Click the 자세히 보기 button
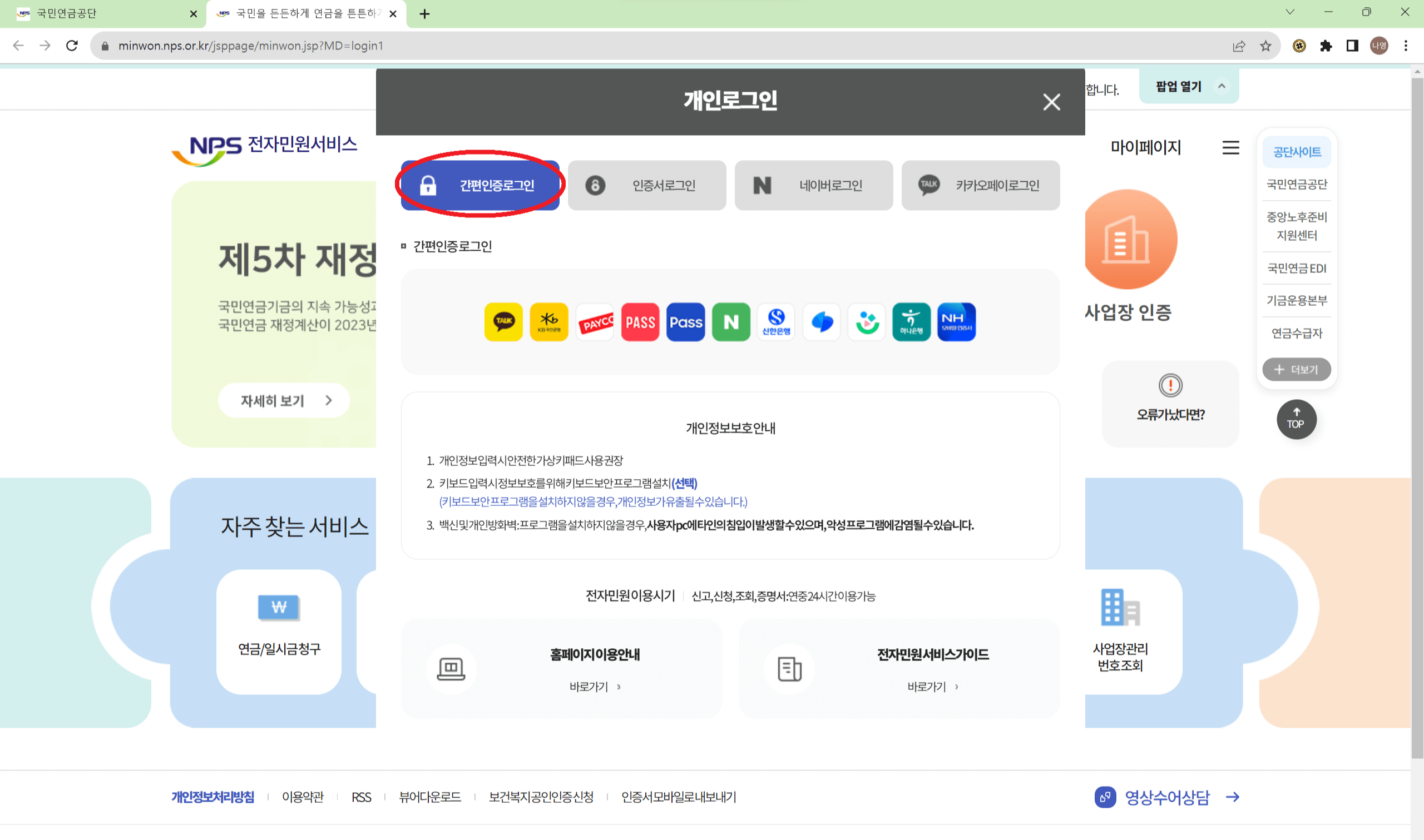Image resolution: width=1424 pixels, height=840 pixels. click(x=283, y=400)
